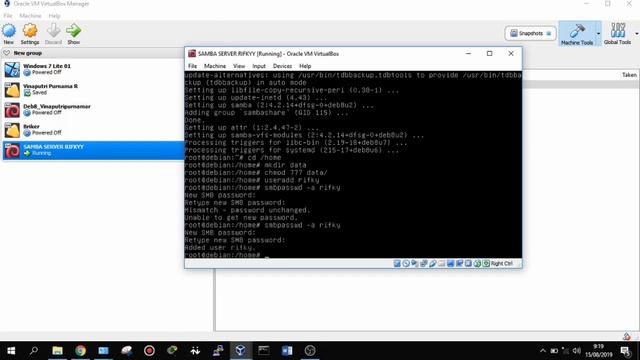Click the Taken column header
The image size is (640, 360).
pyautogui.click(x=629, y=75)
